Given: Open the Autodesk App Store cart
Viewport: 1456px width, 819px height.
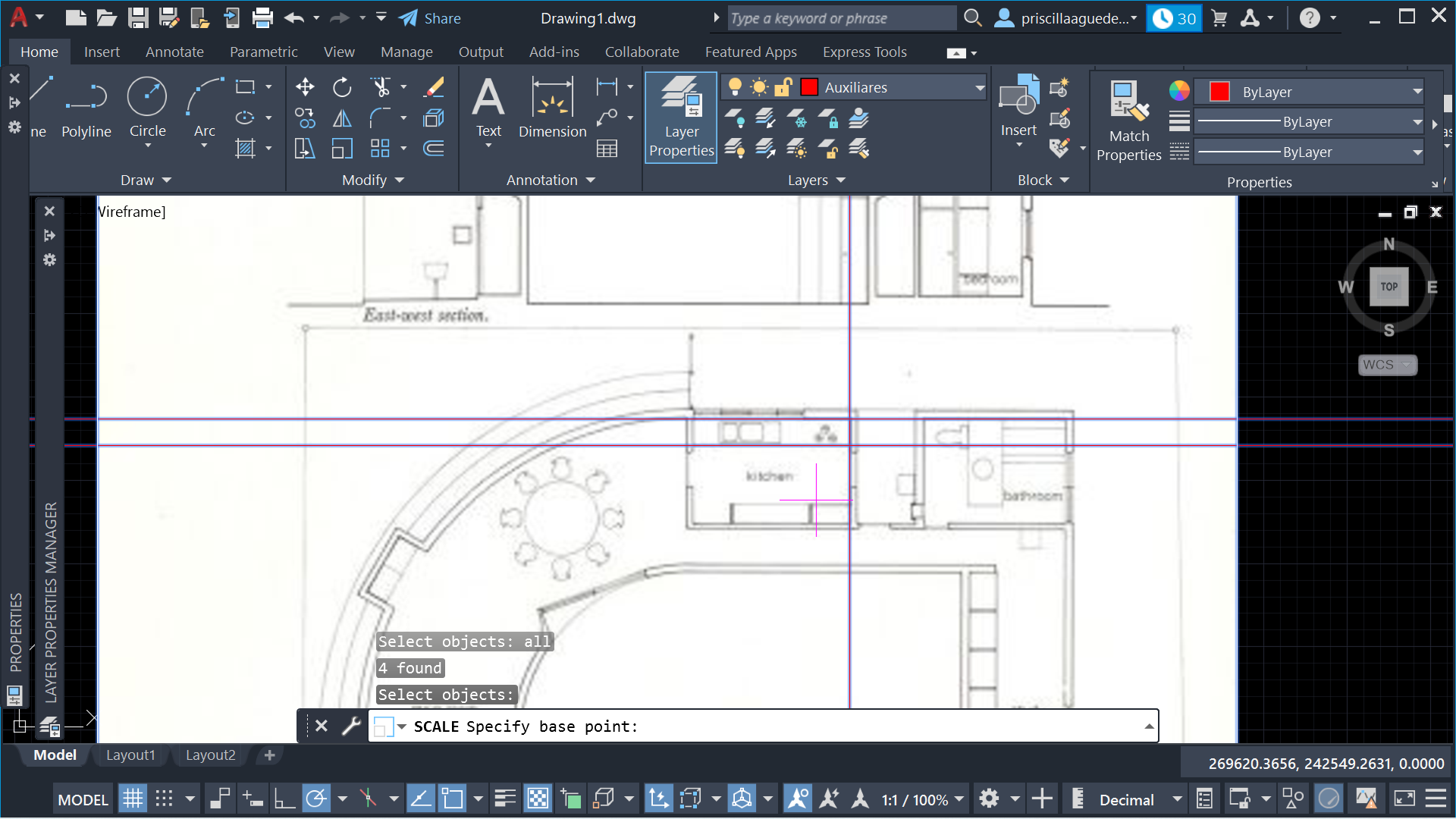Looking at the screenshot, I should [1219, 18].
